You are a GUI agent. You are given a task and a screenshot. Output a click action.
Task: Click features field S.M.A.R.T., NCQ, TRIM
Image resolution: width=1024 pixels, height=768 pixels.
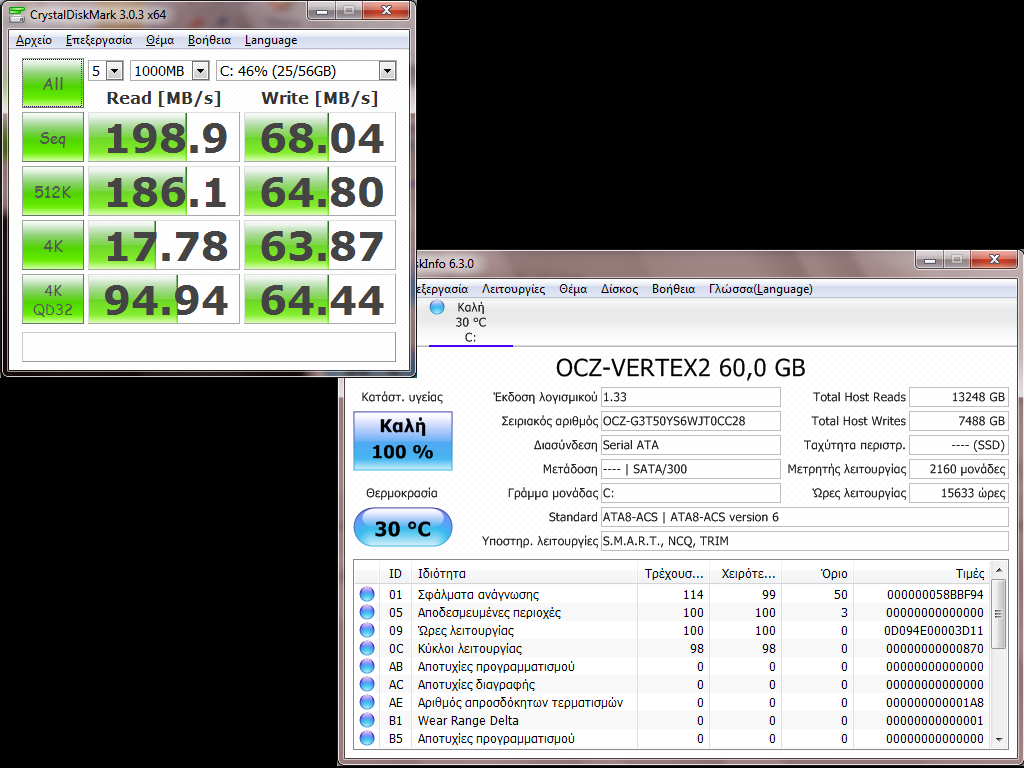point(805,541)
